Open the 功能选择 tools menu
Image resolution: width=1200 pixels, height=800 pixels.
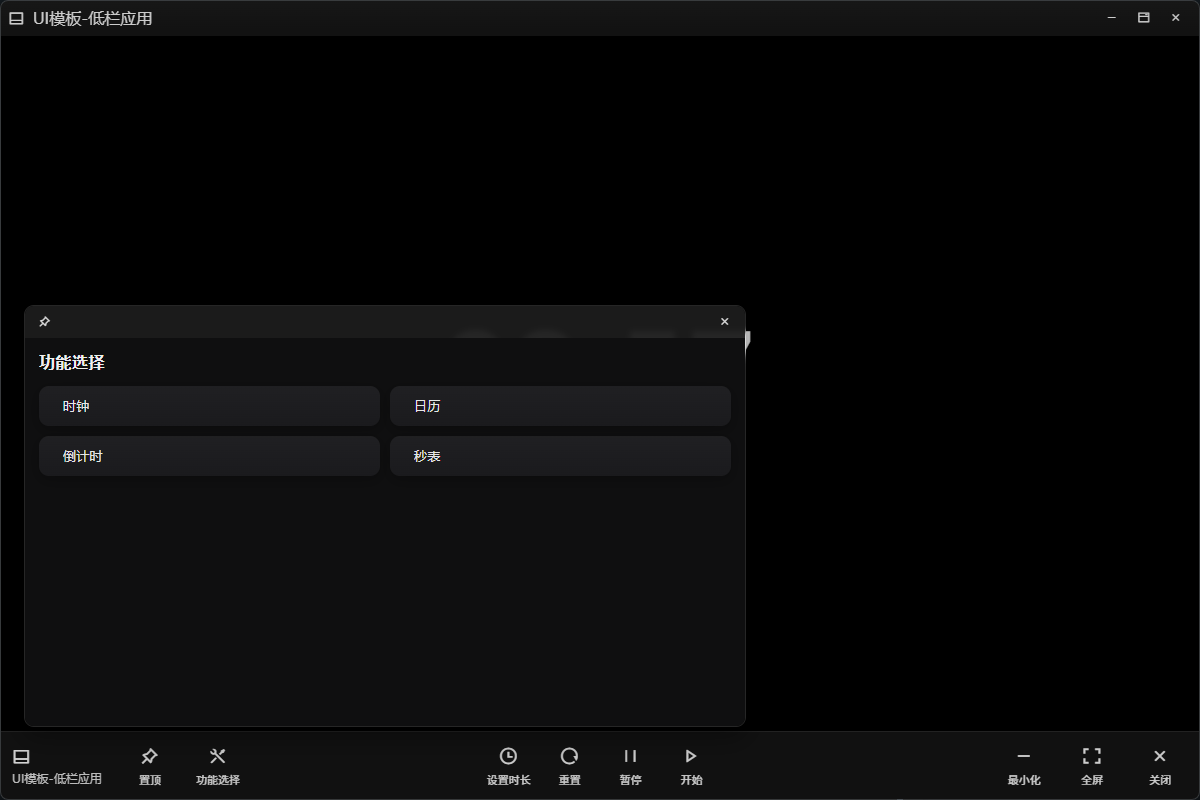point(217,757)
